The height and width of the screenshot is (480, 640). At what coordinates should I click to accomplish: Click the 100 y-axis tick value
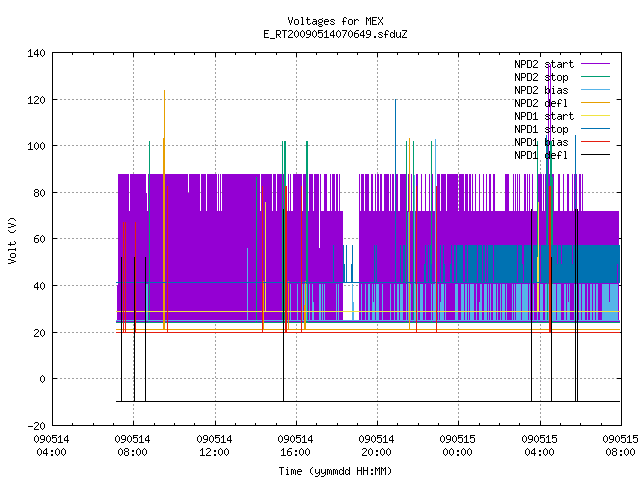(x=36, y=146)
